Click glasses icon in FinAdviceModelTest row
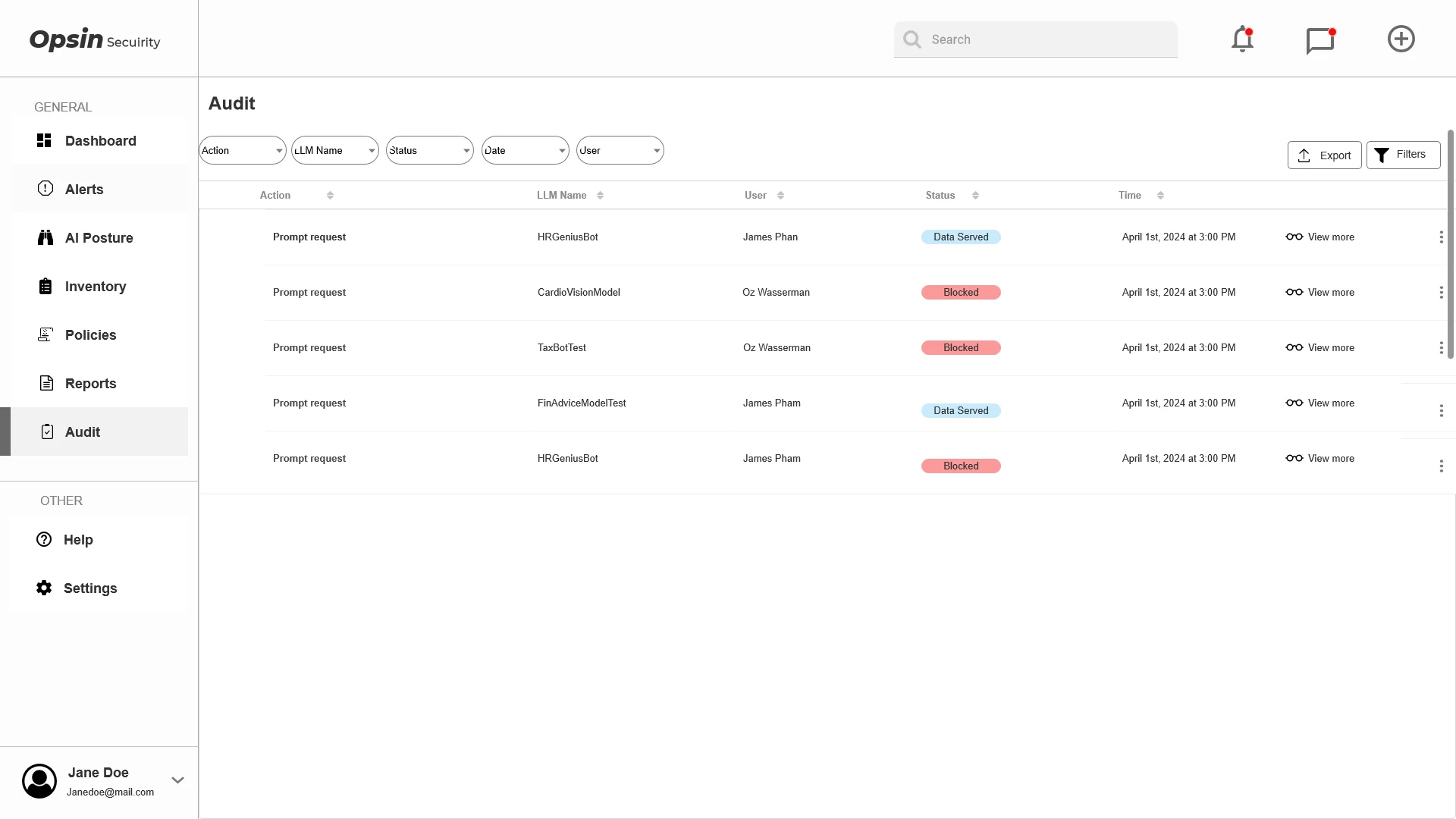Image resolution: width=1456 pixels, height=819 pixels. click(1294, 403)
